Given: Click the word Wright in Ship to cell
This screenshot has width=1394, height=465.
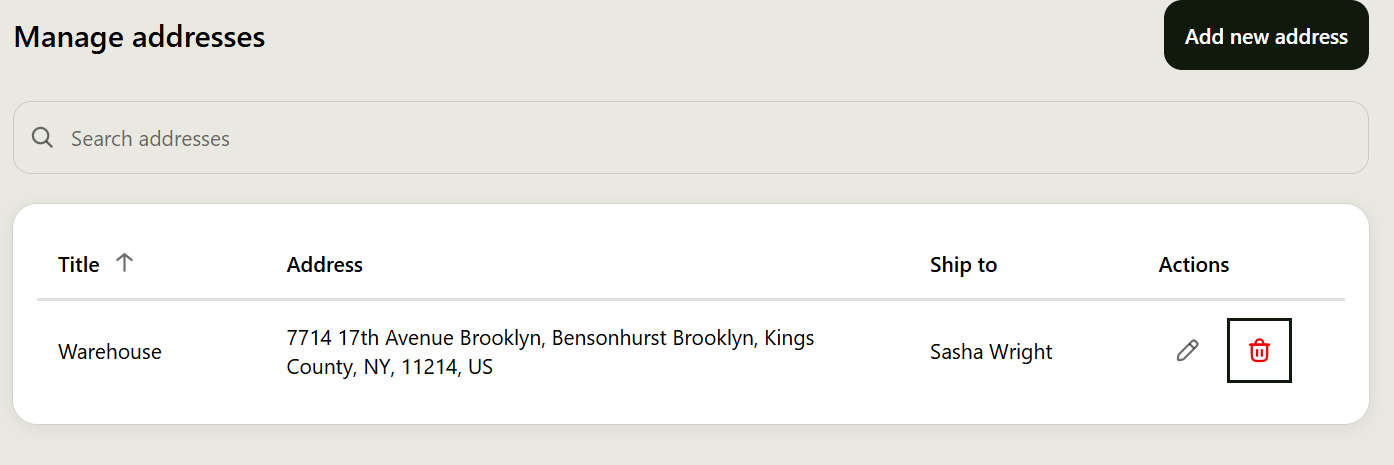Looking at the screenshot, I should (1022, 351).
